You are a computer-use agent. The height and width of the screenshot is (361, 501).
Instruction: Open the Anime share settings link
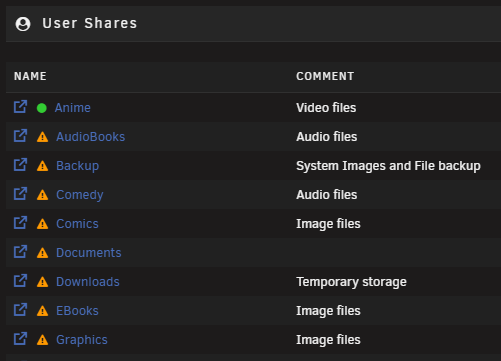(x=73, y=108)
